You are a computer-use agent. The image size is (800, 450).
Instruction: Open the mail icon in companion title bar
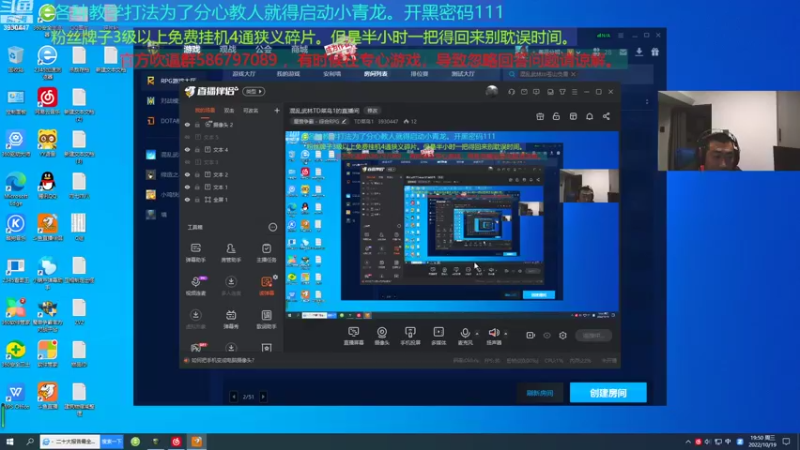(524, 92)
